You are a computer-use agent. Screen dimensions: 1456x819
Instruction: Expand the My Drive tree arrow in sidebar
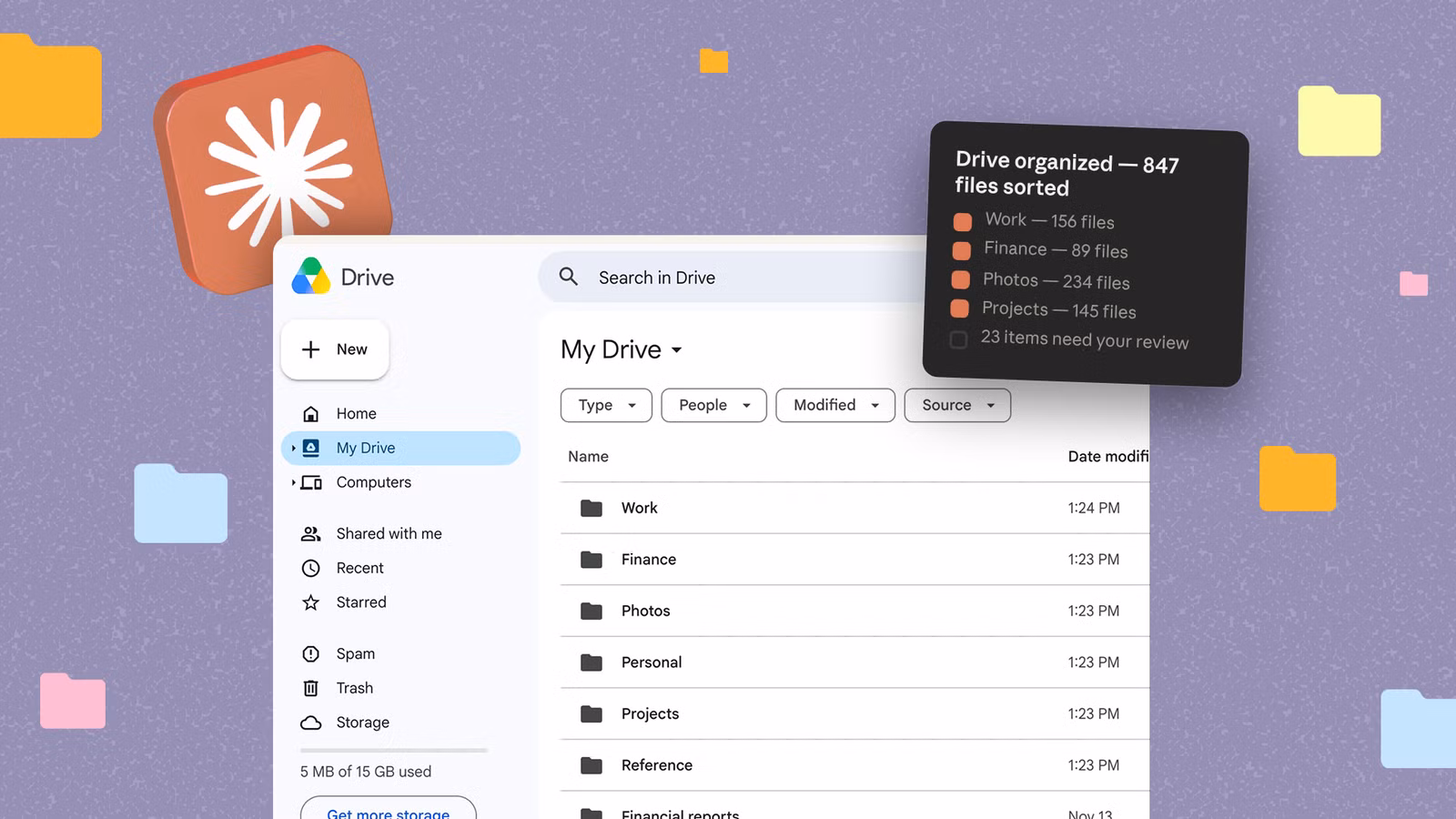click(293, 448)
